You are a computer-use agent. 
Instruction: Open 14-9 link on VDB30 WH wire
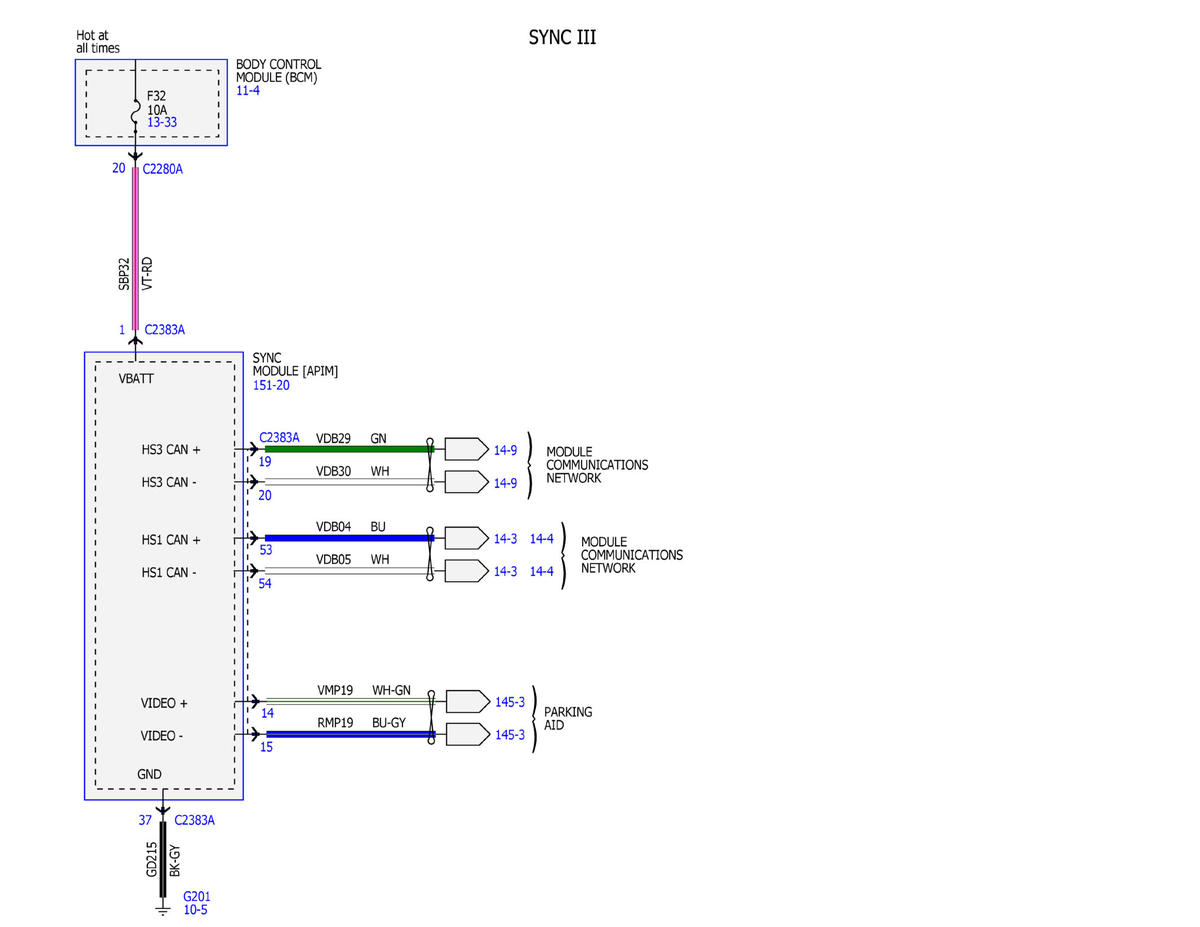[505, 483]
